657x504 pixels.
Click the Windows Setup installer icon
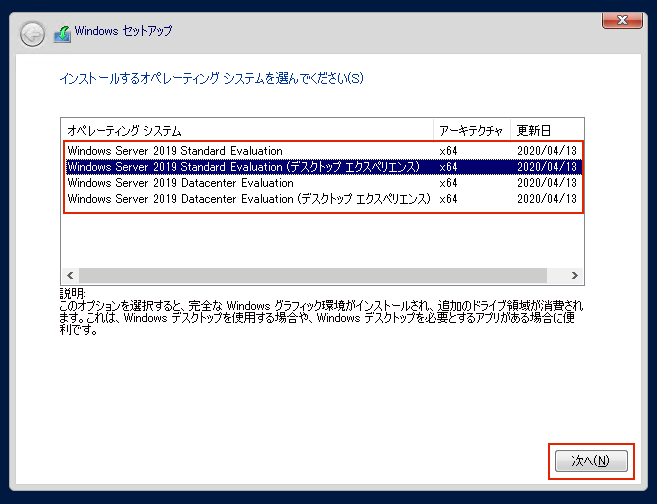pyautogui.click(x=62, y=34)
